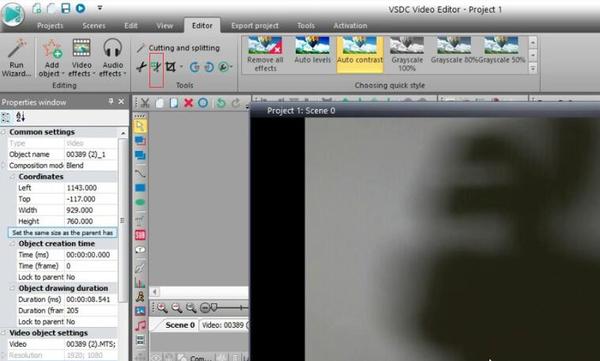Rotate 90 degrees counterclockwise icon
The height and width of the screenshot is (361, 600).
tap(194, 67)
